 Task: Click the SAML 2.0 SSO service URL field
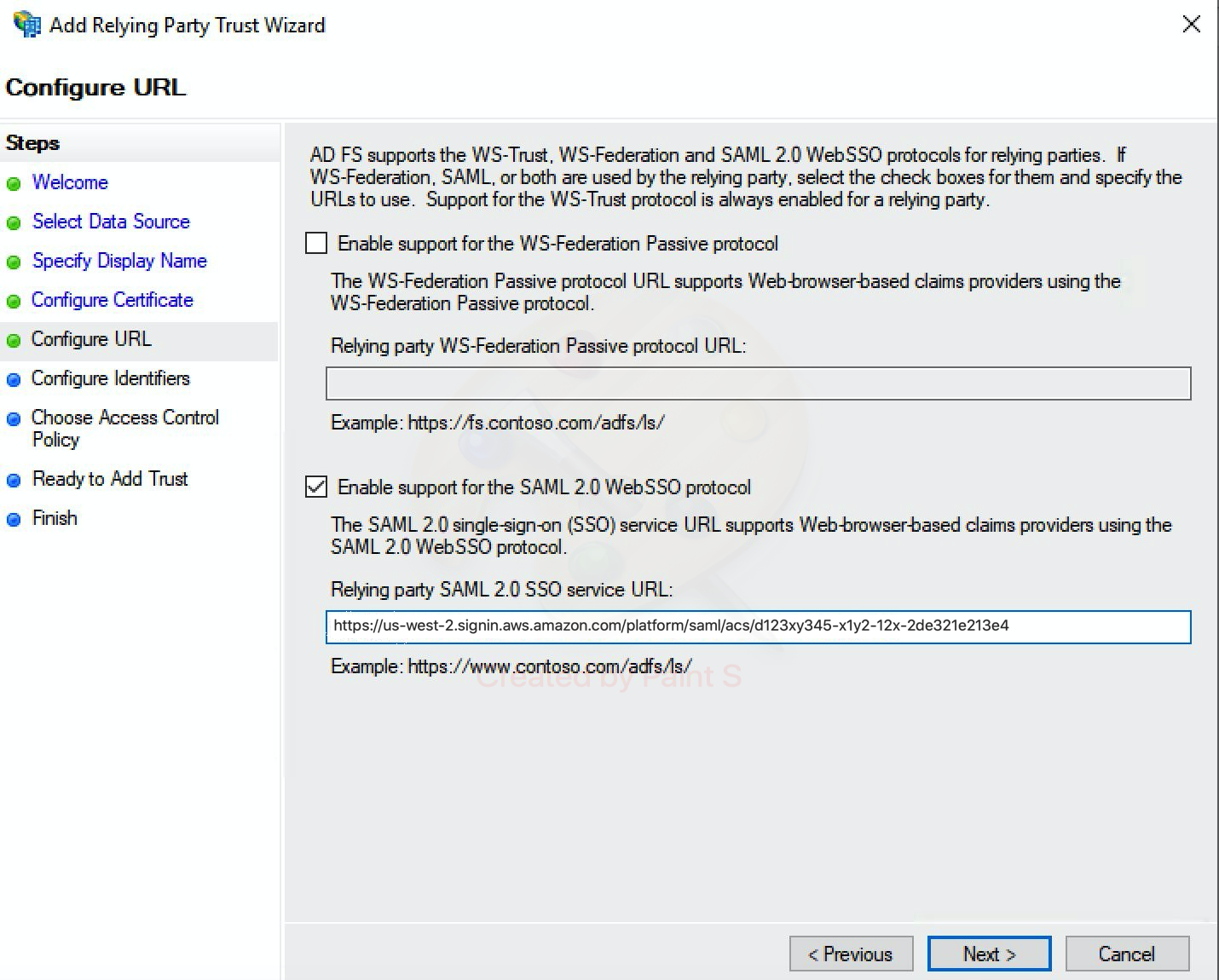(x=759, y=626)
